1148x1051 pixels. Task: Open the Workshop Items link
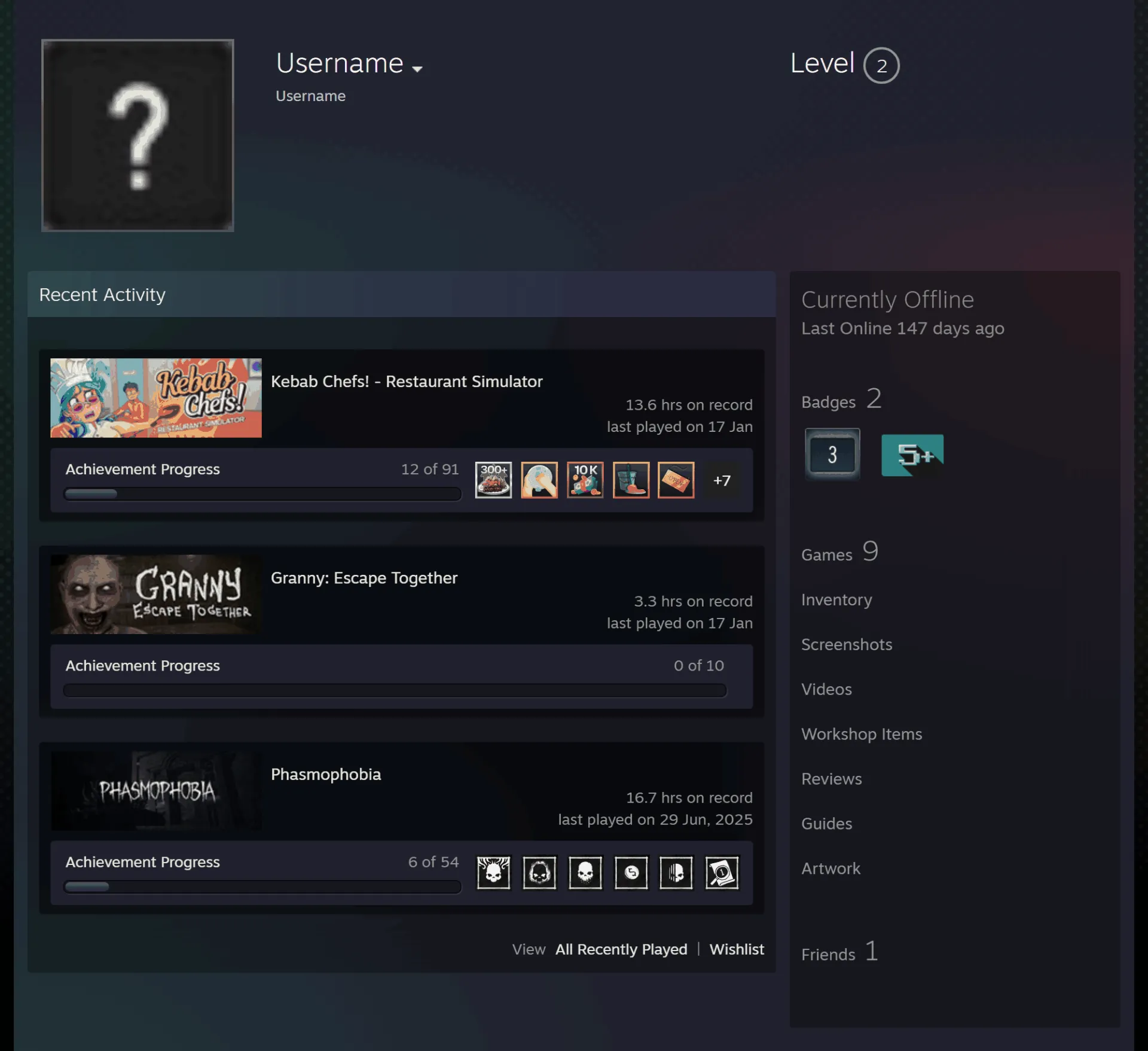tap(862, 734)
